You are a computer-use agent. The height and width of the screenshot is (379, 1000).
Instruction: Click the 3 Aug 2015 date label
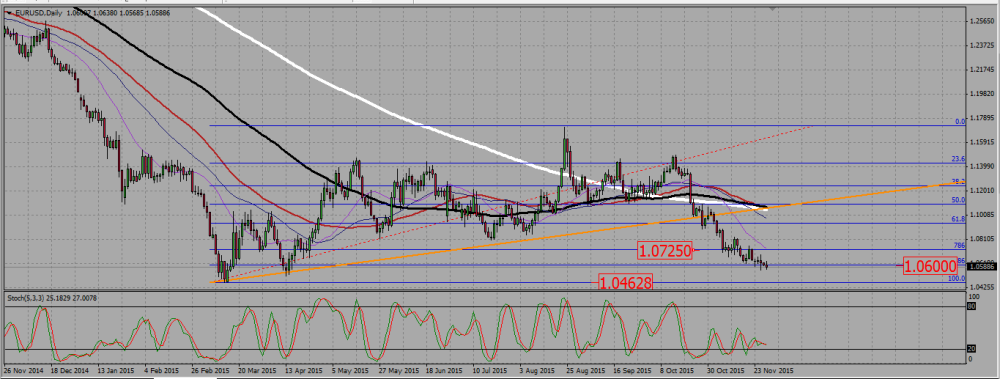tap(537, 370)
